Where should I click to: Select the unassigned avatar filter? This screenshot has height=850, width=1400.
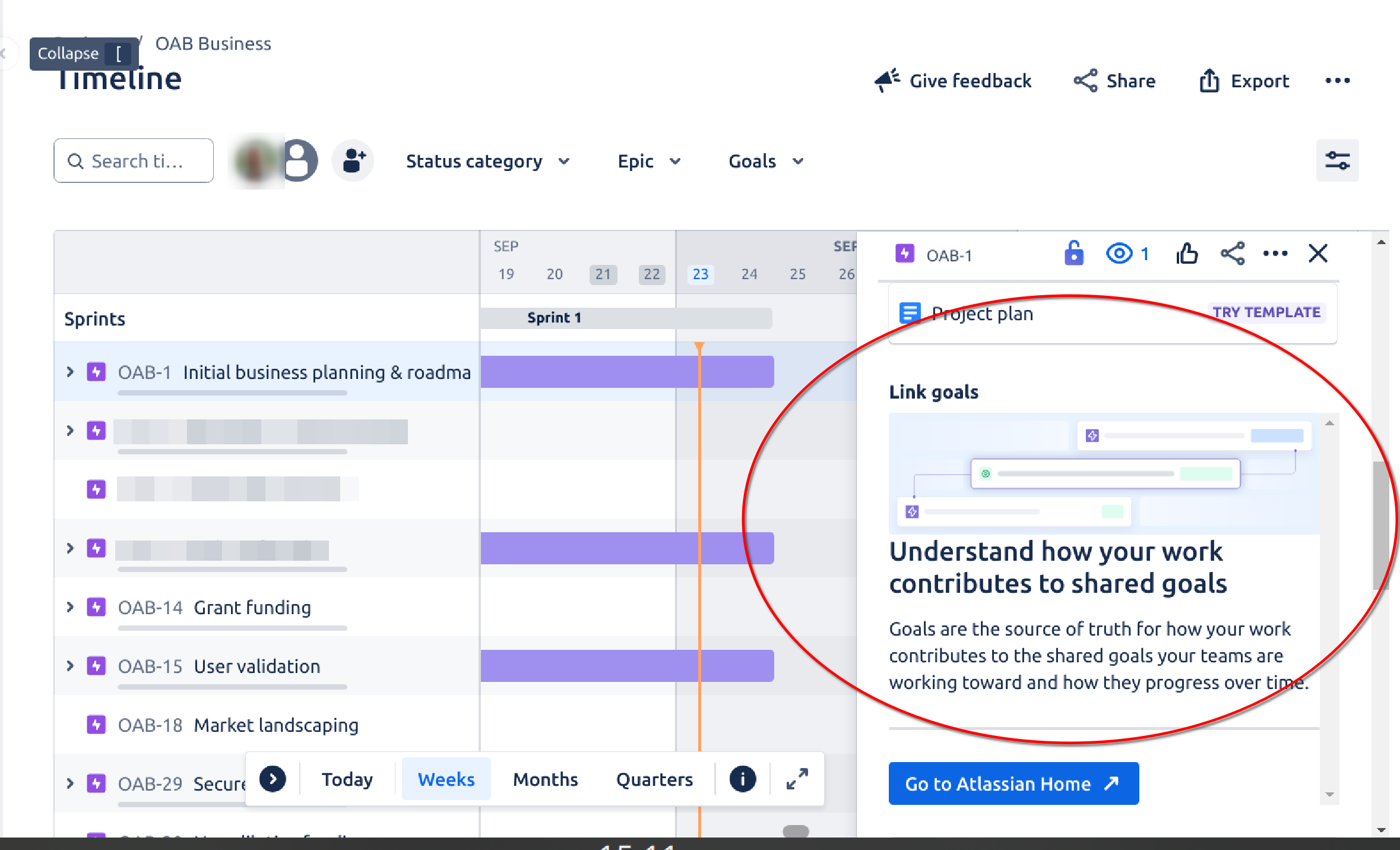(299, 160)
